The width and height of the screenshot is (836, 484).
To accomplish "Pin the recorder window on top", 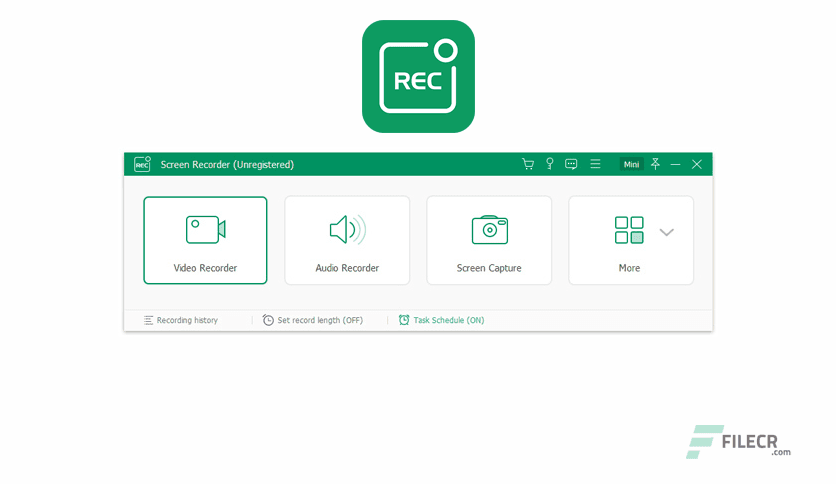I will coord(655,164).
